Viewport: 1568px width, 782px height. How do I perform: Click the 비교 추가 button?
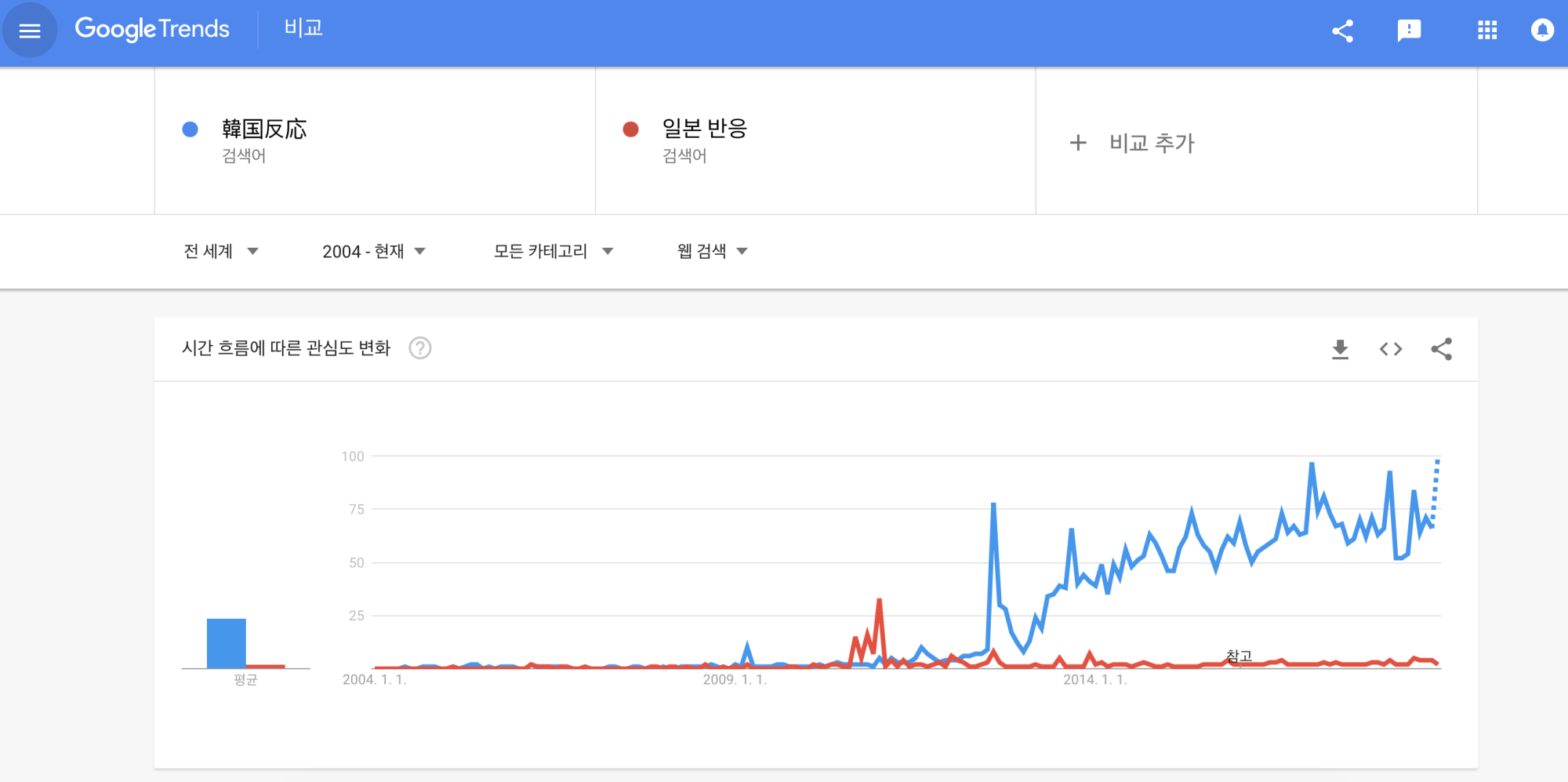(x=1133, y=143)
